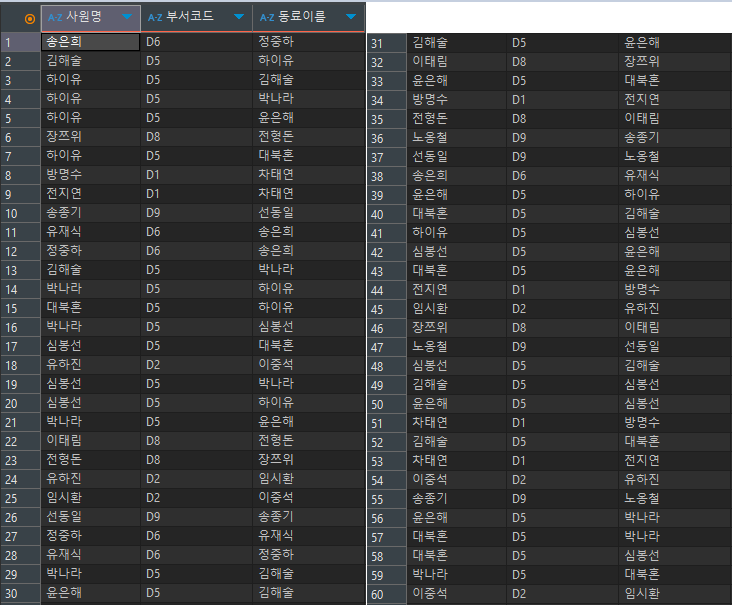Open the 동료이름 column filter dropdown arrow
This screenshot has width=732, height=606.
click(x=351, y=17)
